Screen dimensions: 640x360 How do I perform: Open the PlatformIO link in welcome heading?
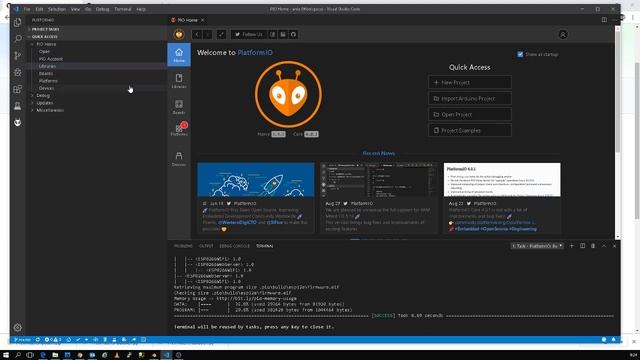(x=255, y=53)
